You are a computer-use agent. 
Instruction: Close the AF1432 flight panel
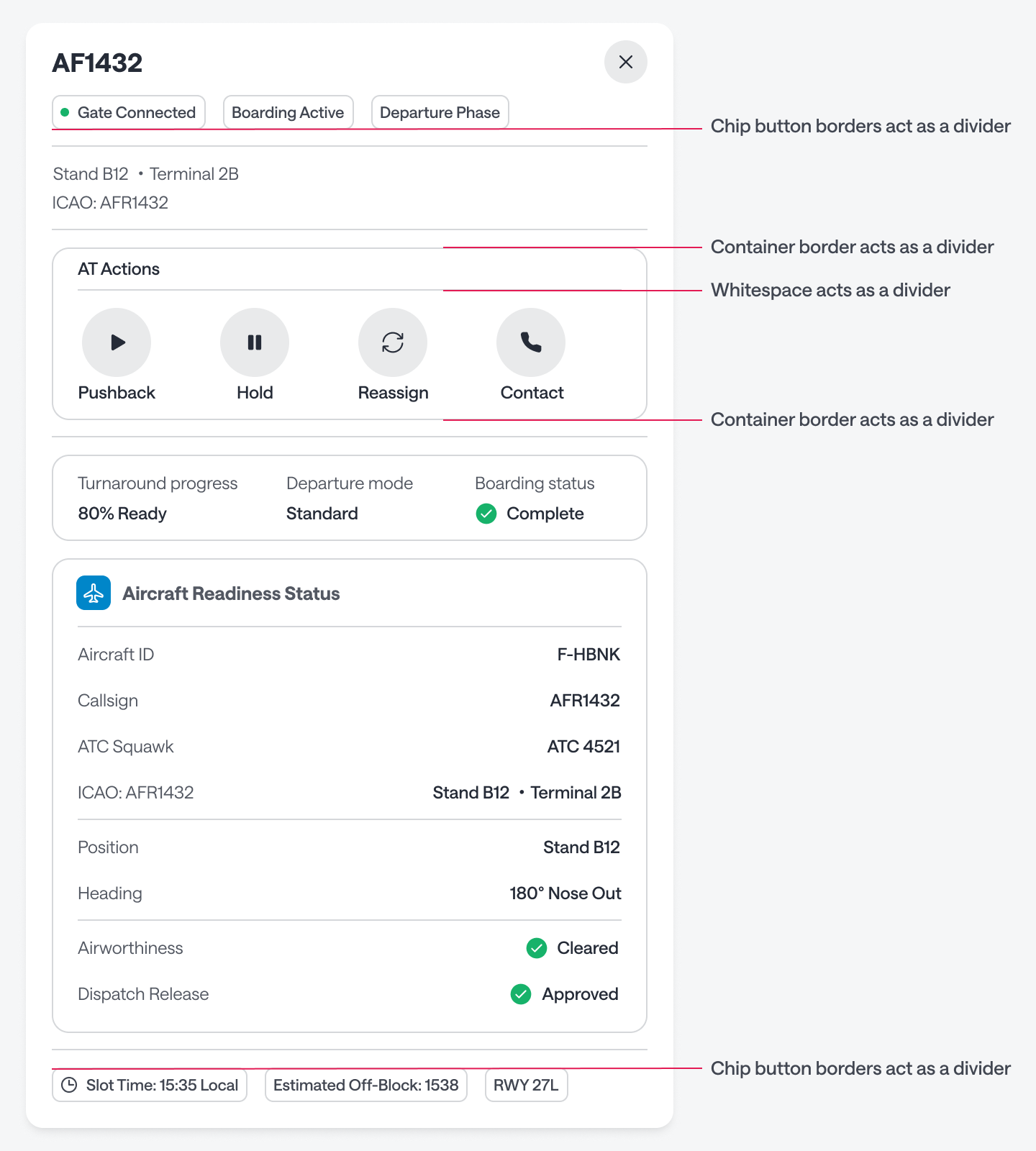tap(625, 62)
